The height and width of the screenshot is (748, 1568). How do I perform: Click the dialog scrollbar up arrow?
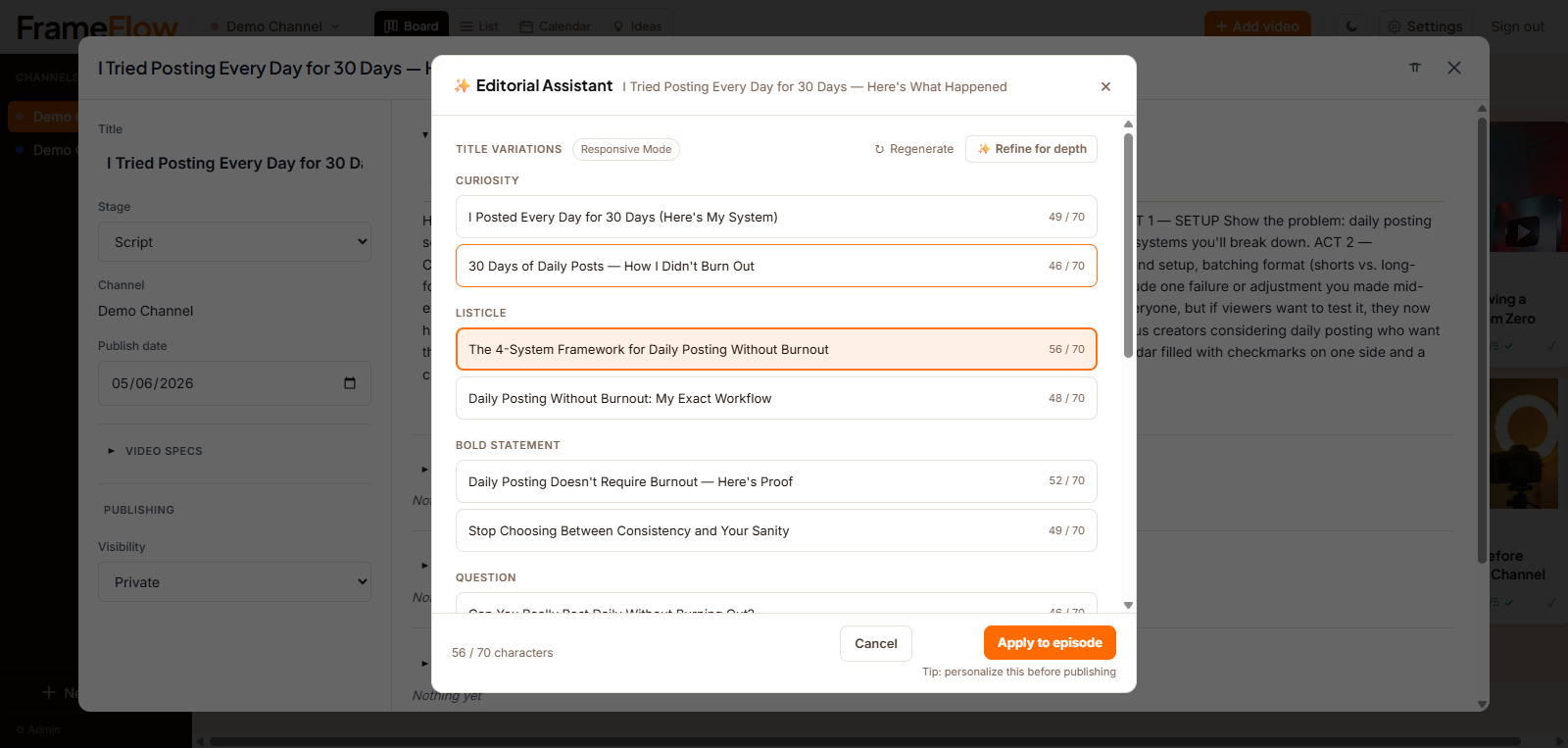tap(1128, 125)
